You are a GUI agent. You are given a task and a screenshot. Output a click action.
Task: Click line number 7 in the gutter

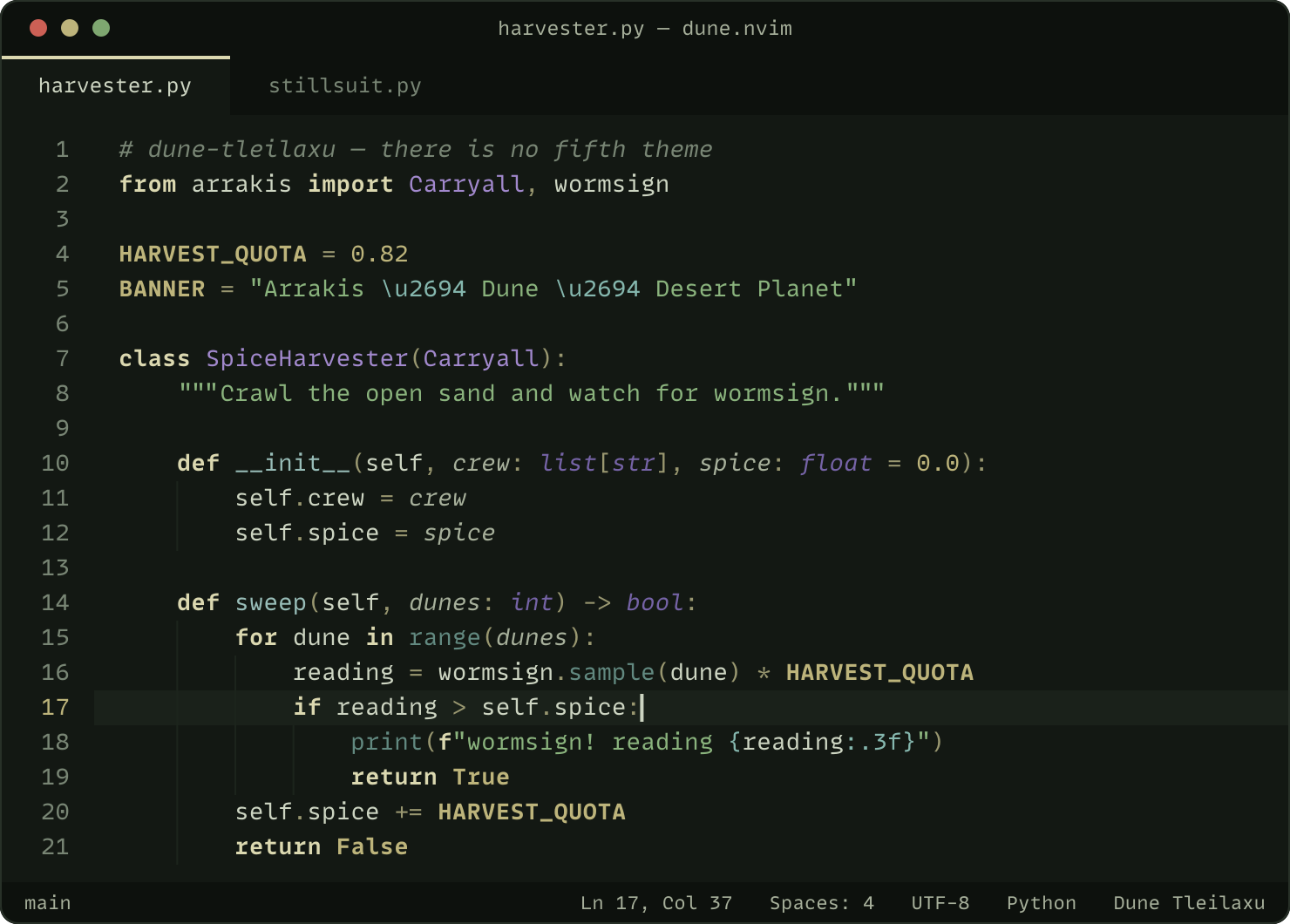coord(63,358)
